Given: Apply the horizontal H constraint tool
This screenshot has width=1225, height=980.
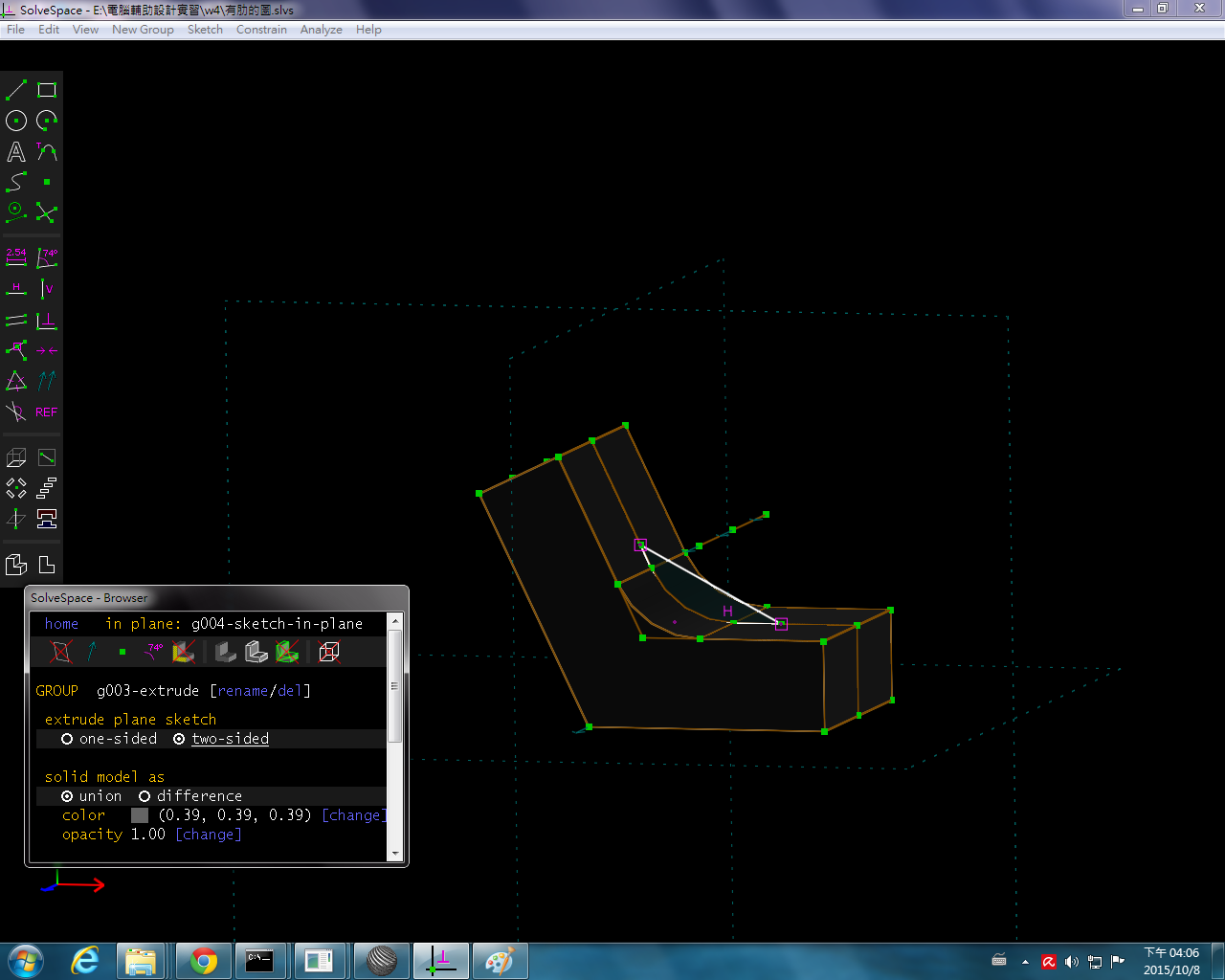Looking at the screenshot, I should (16, 289).
